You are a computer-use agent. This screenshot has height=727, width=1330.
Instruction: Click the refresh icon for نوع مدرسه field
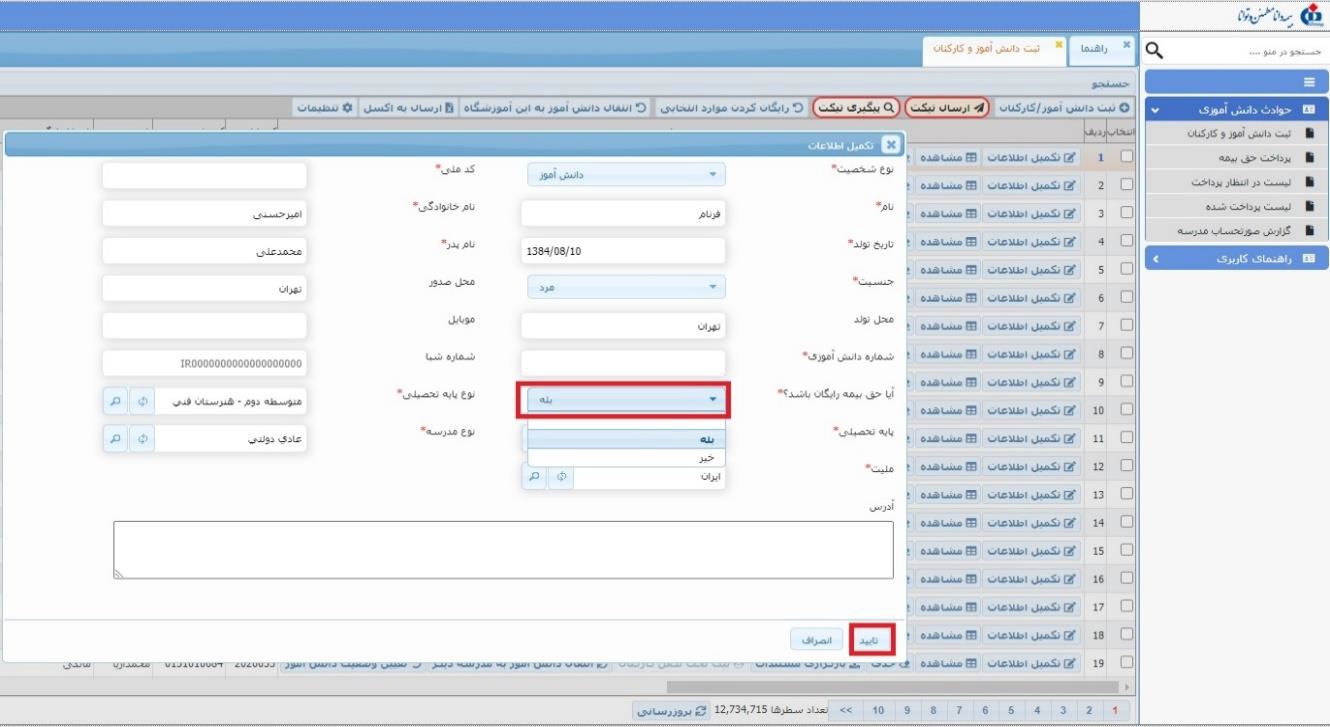click(x=141, y=438)
